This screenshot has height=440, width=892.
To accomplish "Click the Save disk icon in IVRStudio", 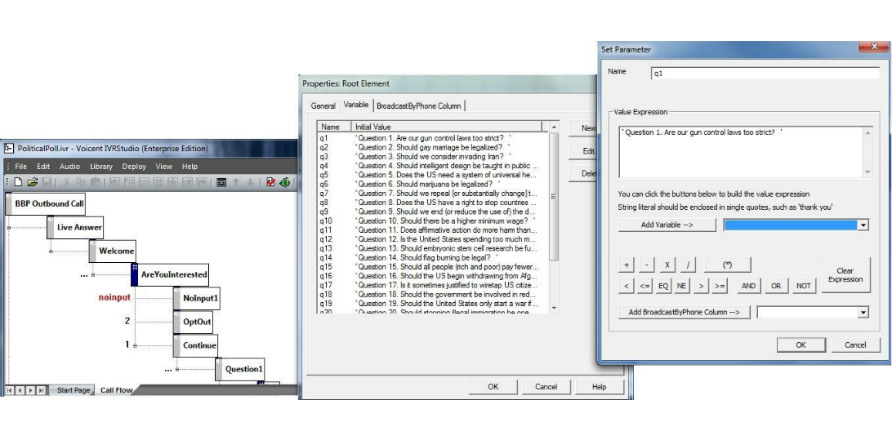I will tap(47, 182).
